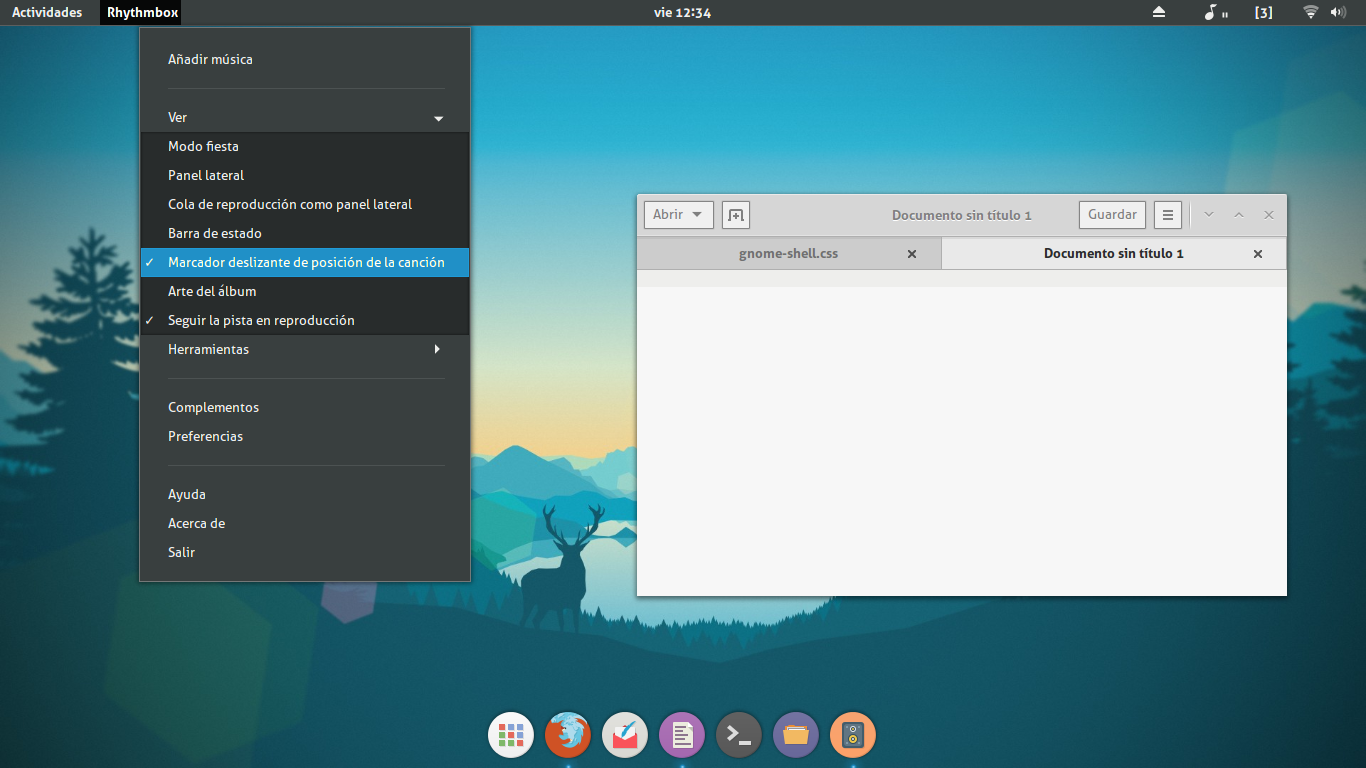The image size is (1366, 768).
Task: Click the Guardar button
Action: [x=1112, y=215]
